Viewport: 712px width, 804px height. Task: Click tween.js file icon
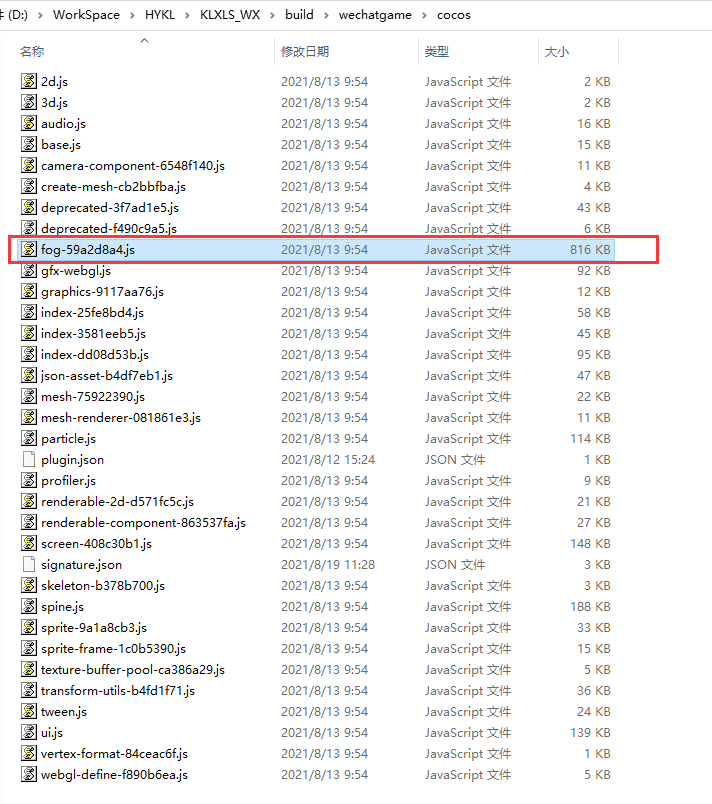click(x=29, y=712)
